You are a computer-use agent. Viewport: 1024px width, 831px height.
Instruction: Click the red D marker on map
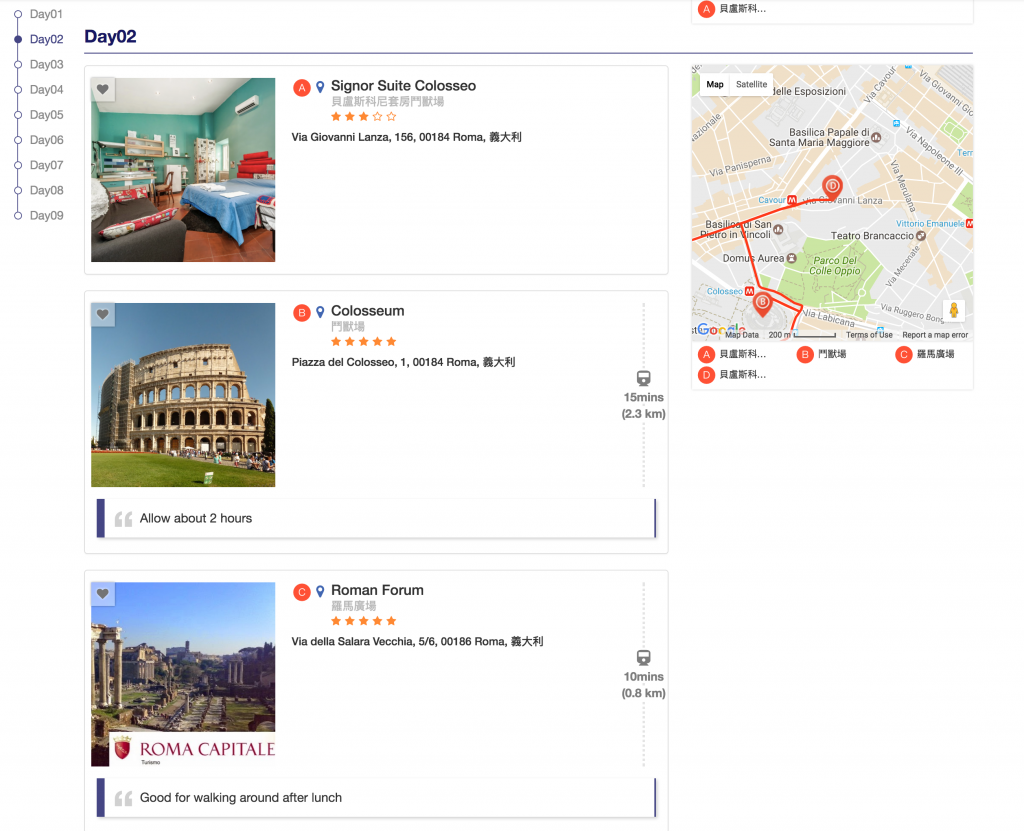(831, 186)
